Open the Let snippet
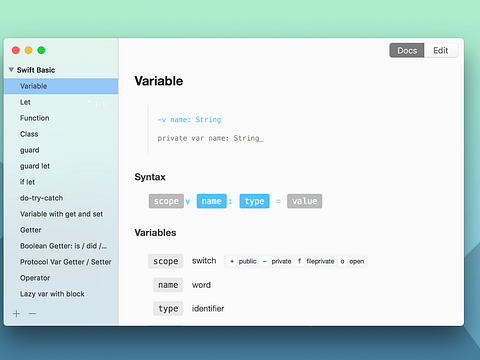The height and width of the screenshot is (360, 480). 61,102
